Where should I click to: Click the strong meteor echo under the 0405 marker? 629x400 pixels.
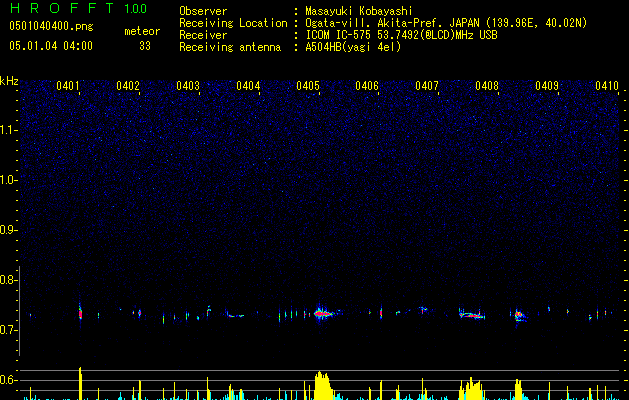coord(323,313)
